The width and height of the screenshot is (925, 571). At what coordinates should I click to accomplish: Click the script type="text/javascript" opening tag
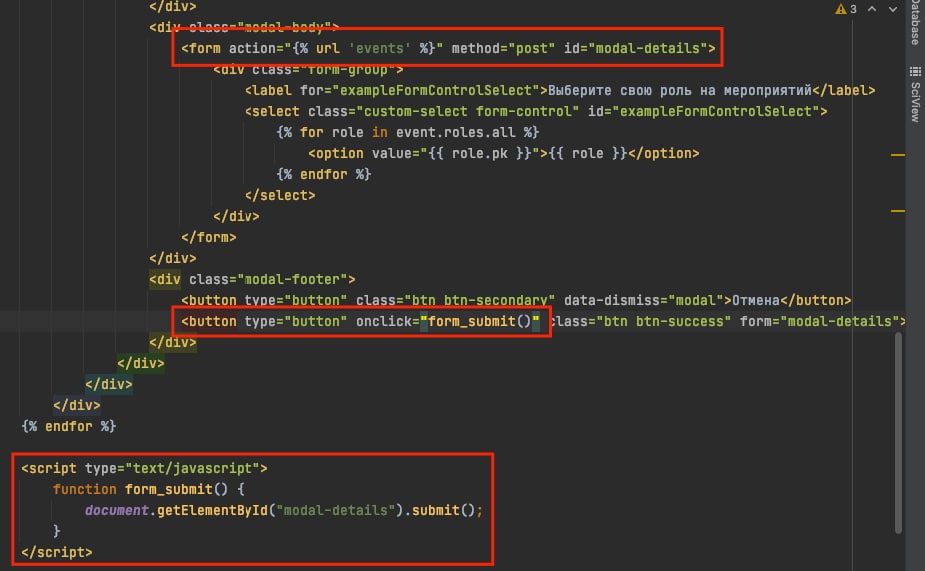click(145, 468)
